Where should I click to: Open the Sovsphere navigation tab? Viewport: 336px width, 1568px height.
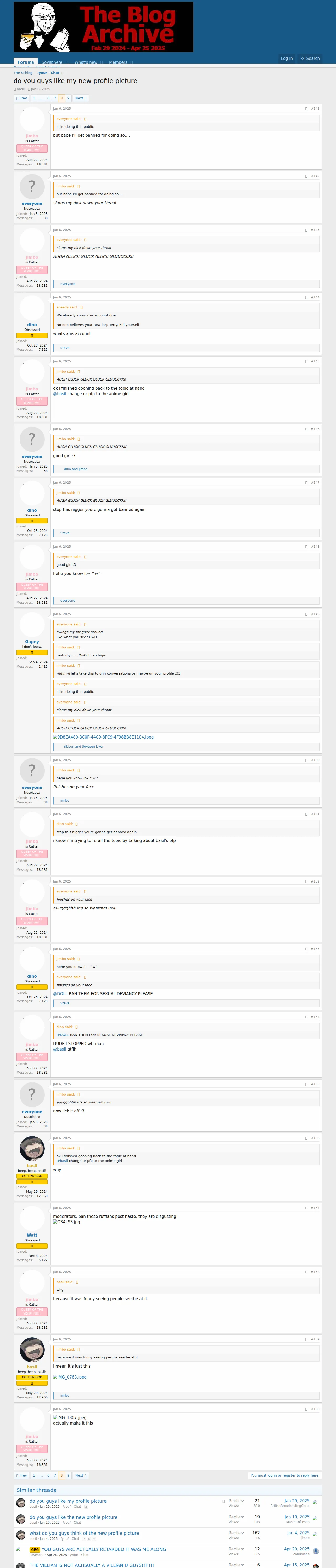52,62
